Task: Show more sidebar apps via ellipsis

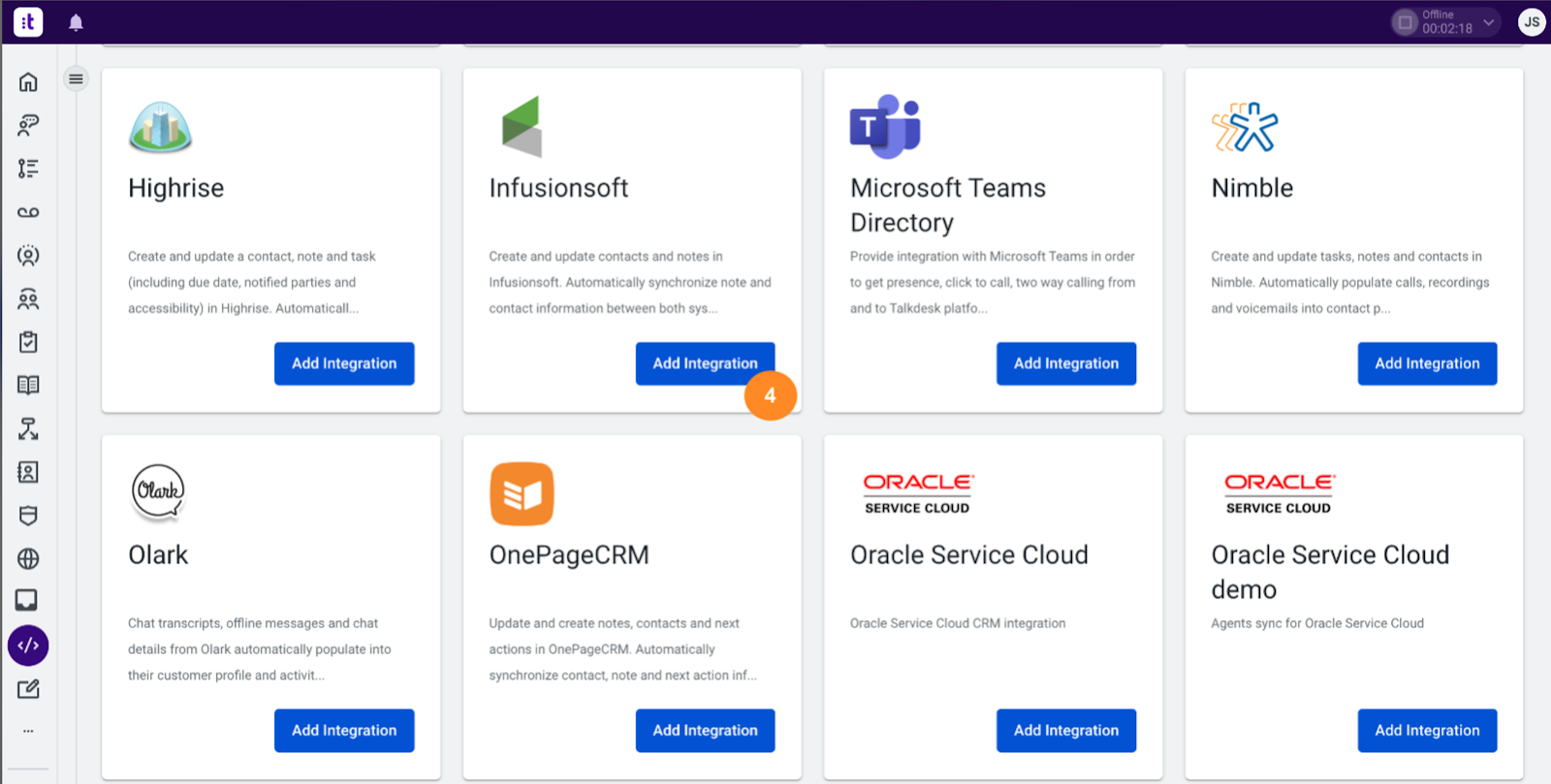Action: pyautogui.click(x=28, y=731)
